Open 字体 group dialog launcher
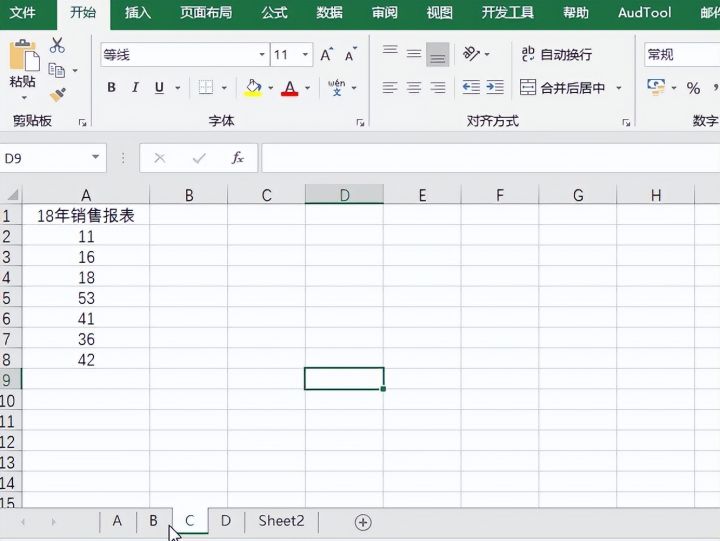The width and height of the screenshot is (720, 541). tap(360, 122)
